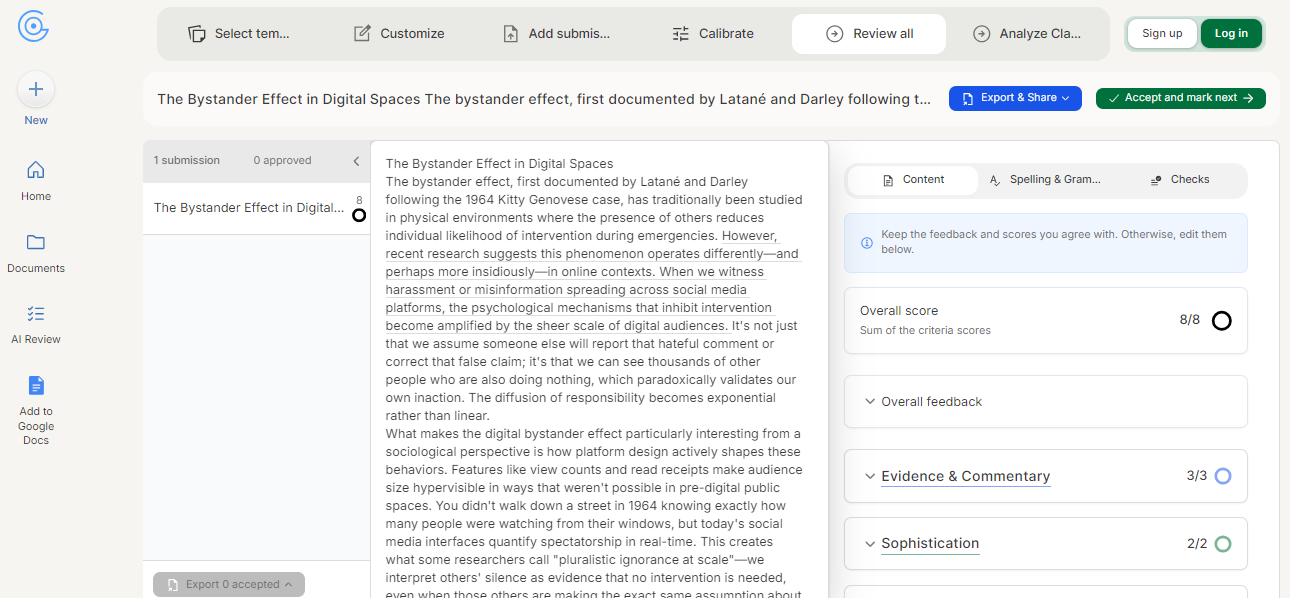Click the 8/8 overall score value
The image size is (1290, 598).
(x=1189, y=320)
